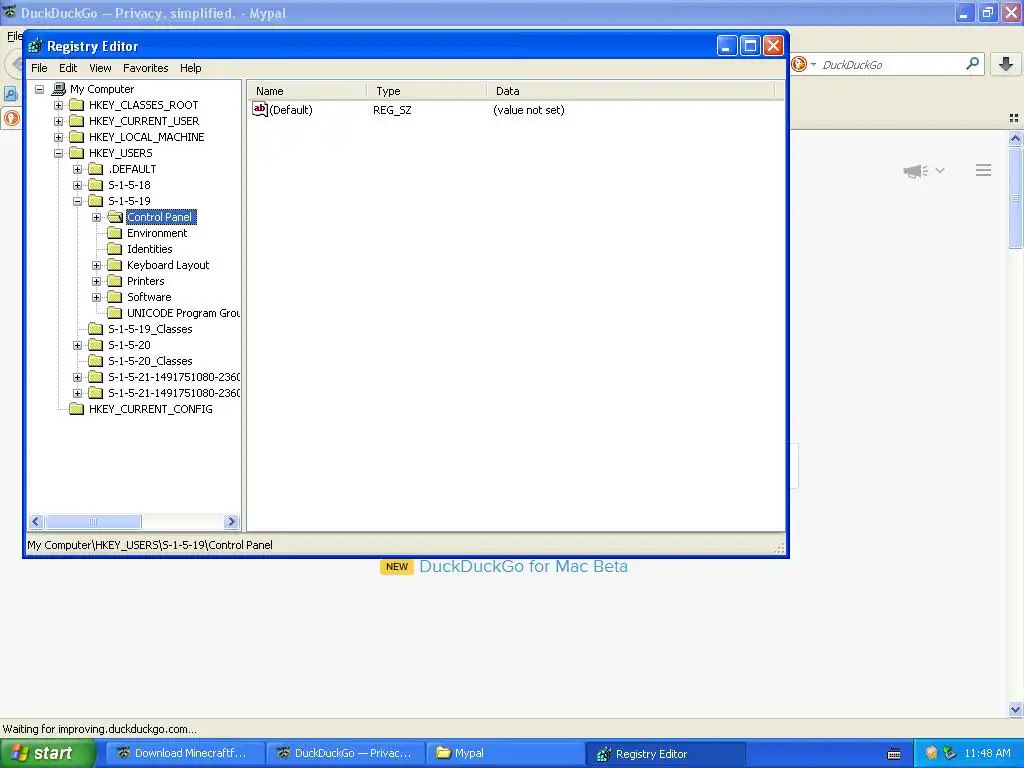Select the S-1-5-19_Classes tree label
Screen dimensions: 1024x768
(150, 329)
